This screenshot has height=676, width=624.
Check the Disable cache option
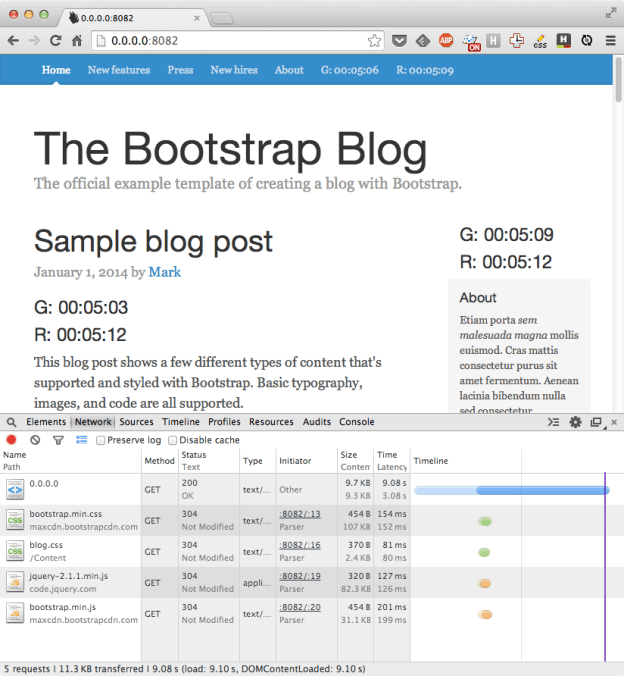coord(173,440)
